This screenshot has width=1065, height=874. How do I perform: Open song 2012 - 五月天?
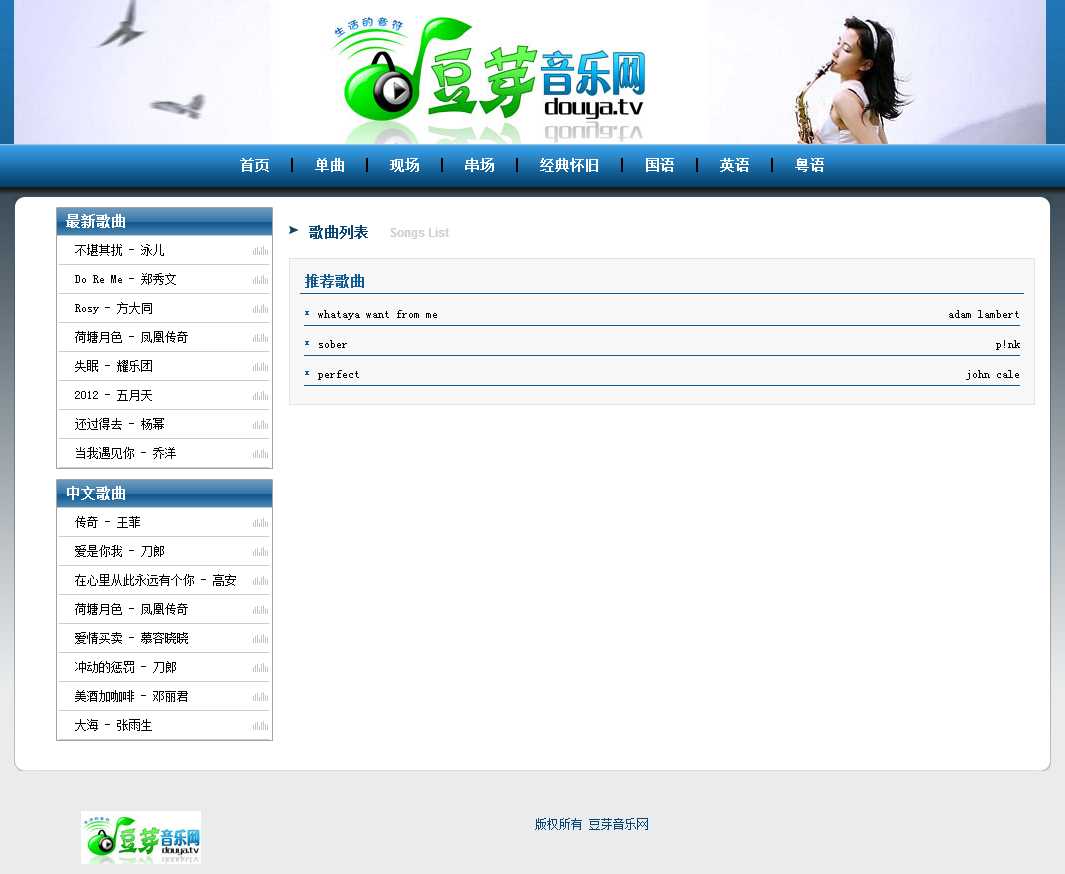[113, 396]
